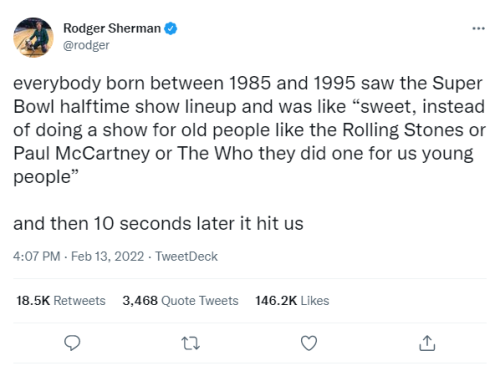Viewport: 500px width, 371px height.
Task: View the 3,468 Quote Tweets
Action: pyautogui.click(x=180, y=301)
